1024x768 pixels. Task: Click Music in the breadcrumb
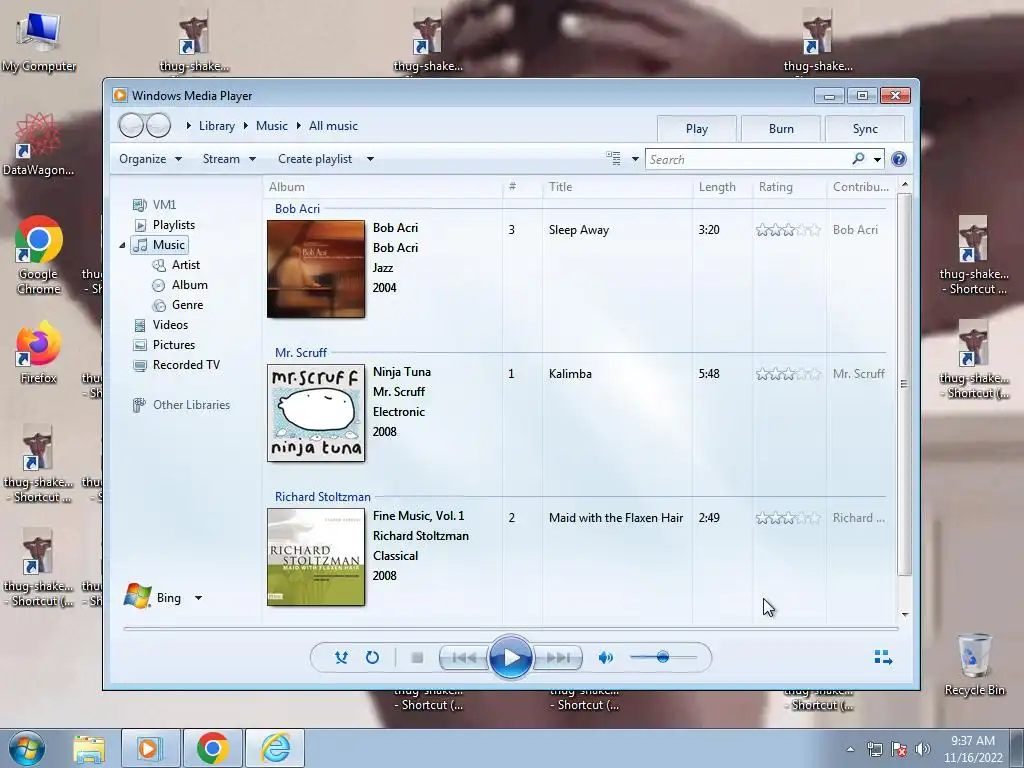(x=272, y=126)
